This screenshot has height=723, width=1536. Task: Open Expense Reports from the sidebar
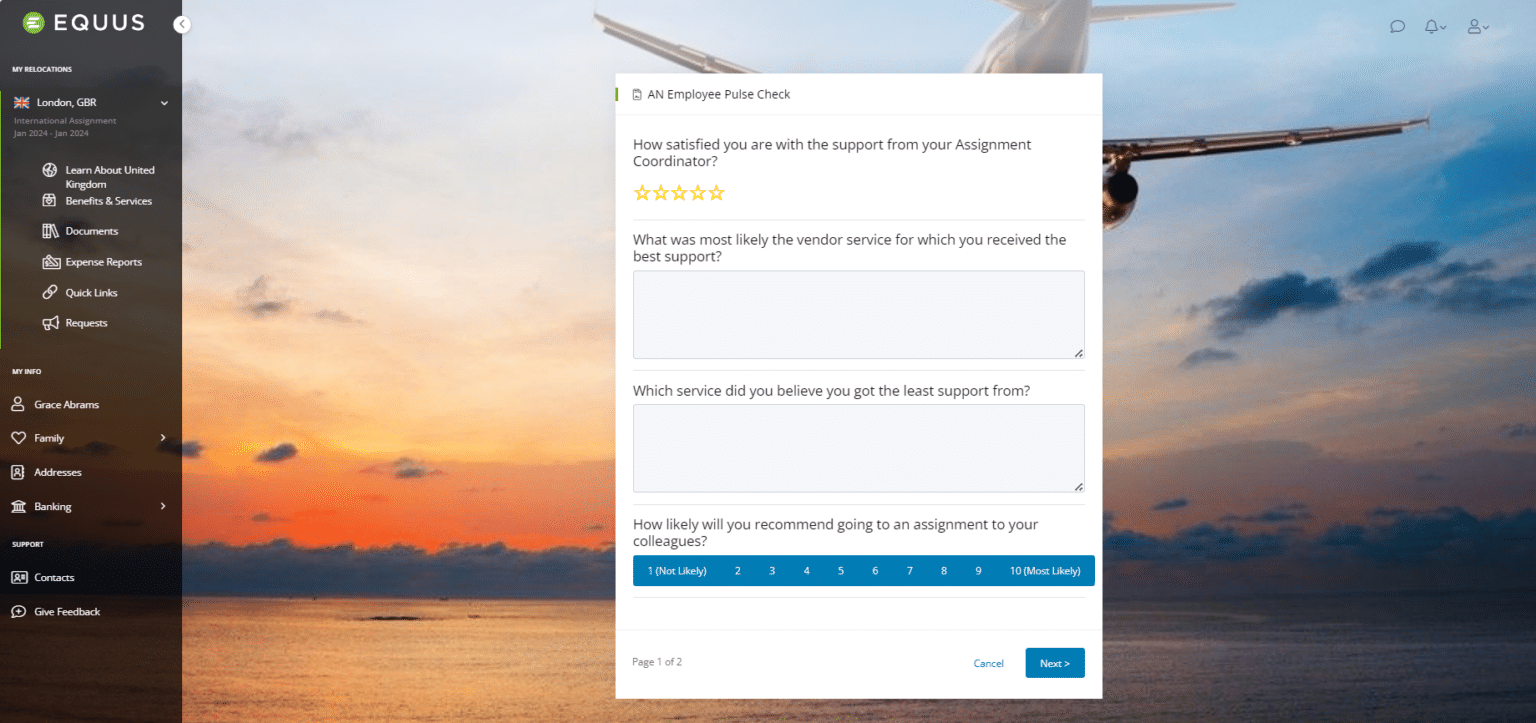(106, 261)
